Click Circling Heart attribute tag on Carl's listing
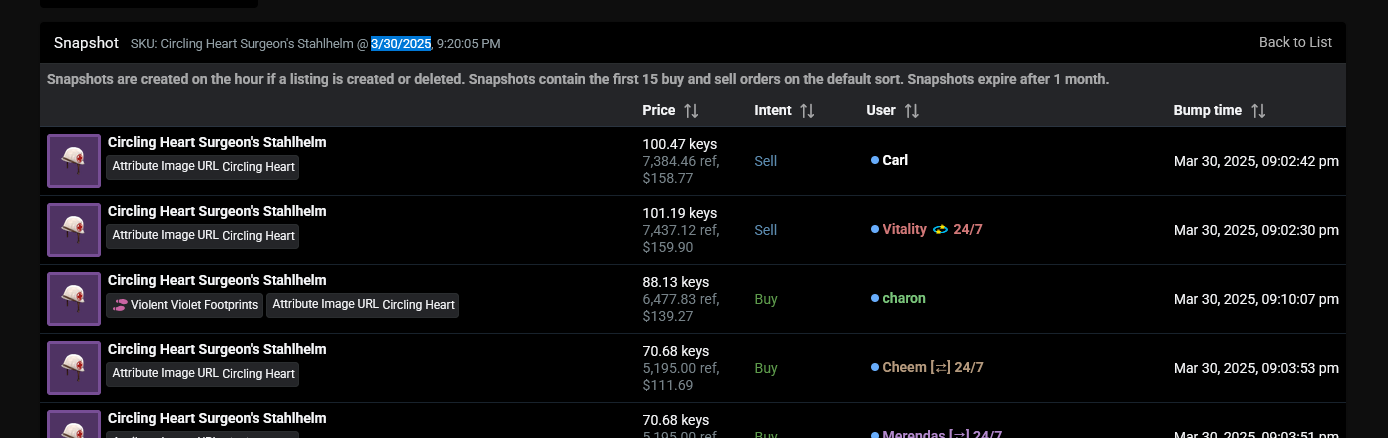 tap(202, 167)
